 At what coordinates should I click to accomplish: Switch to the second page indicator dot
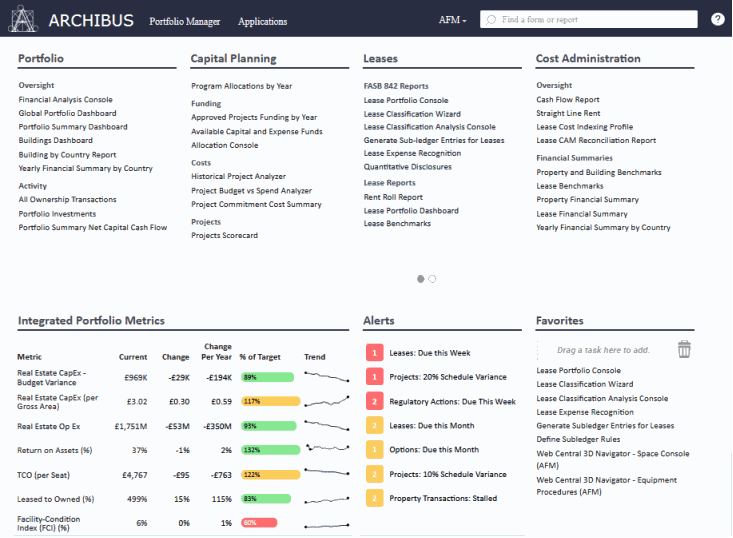click(x=432, y=279)
